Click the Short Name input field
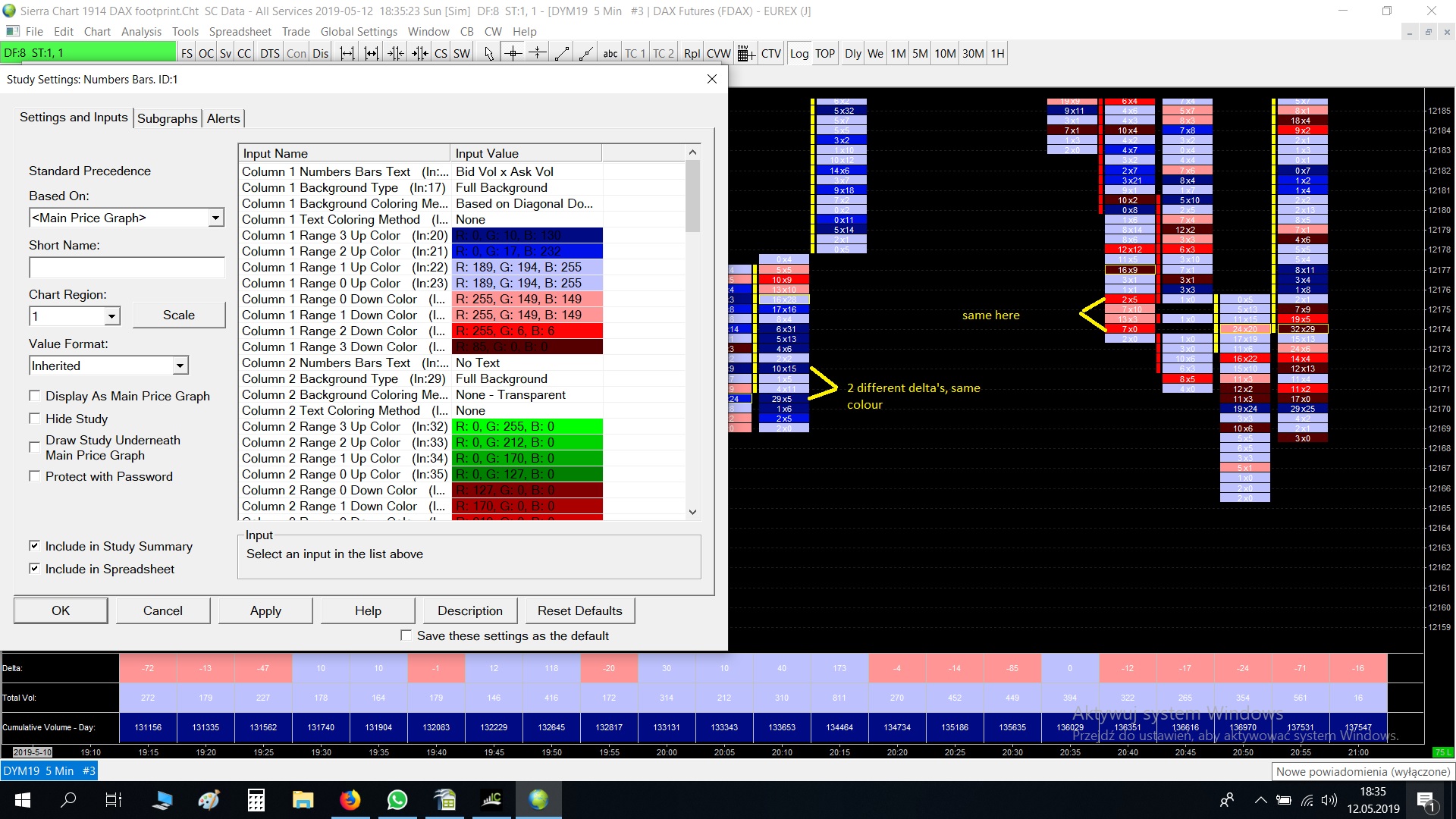1456x819 pixels. [127, 268]
